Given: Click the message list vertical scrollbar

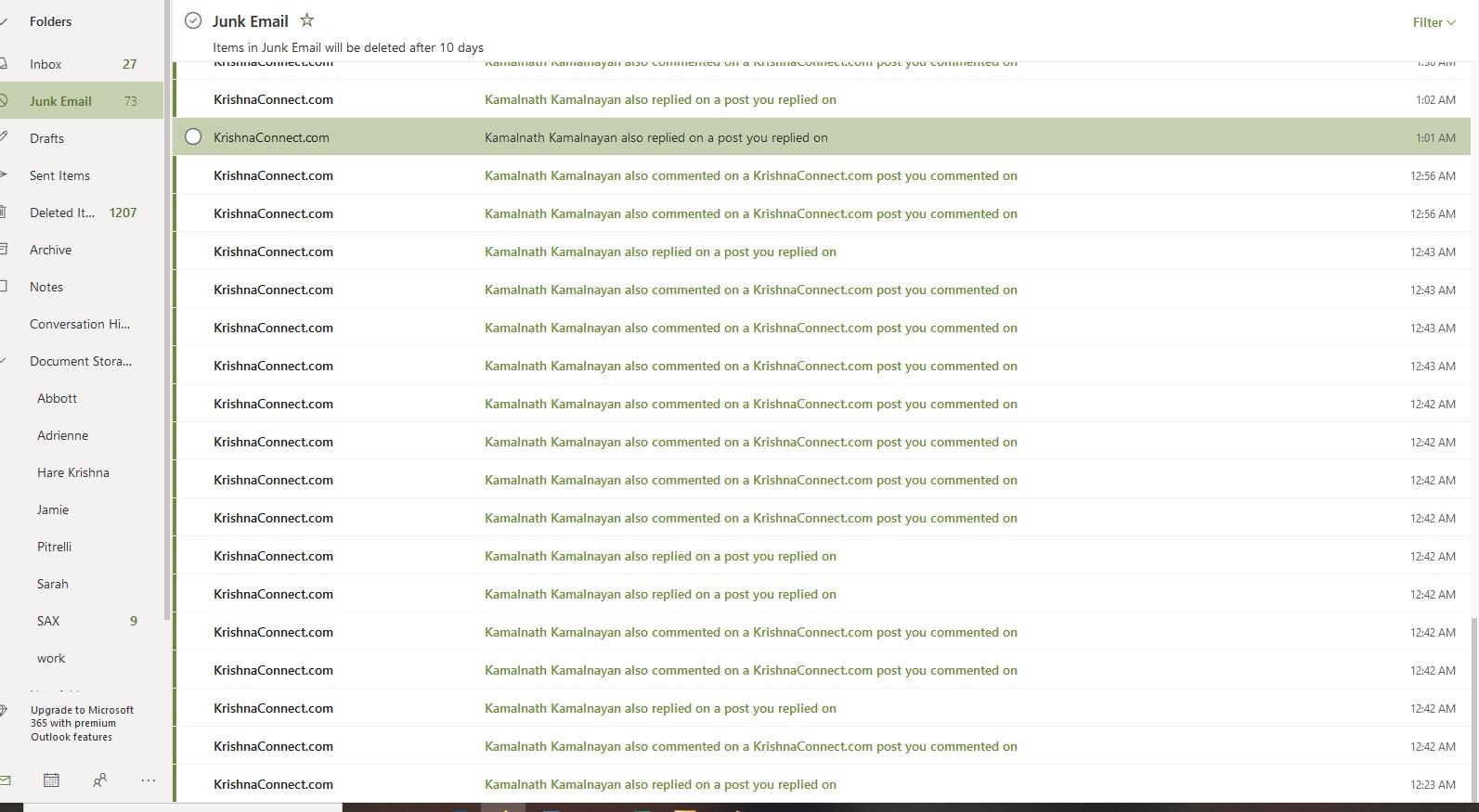Looking at the screenshot, I should [1474, 710].
